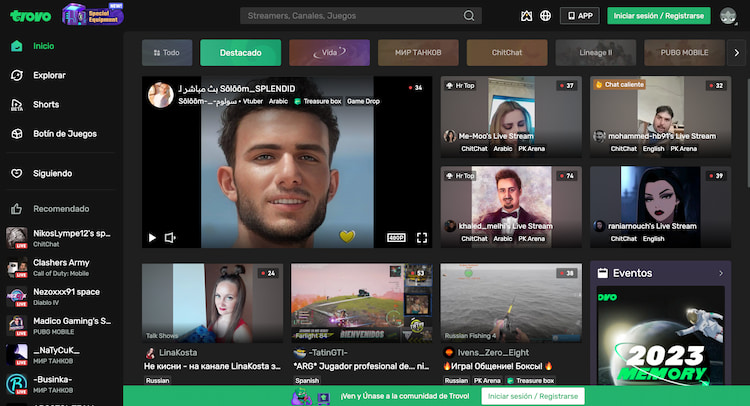The height and width of the screenshot is (406, 750).
Task: Click the Eventos calendar icon
Action: 603,273
